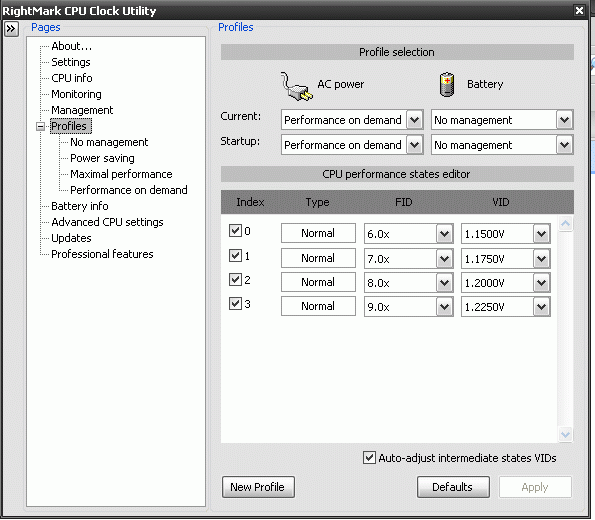Open the Monitoring page

[x=76, y=94]
